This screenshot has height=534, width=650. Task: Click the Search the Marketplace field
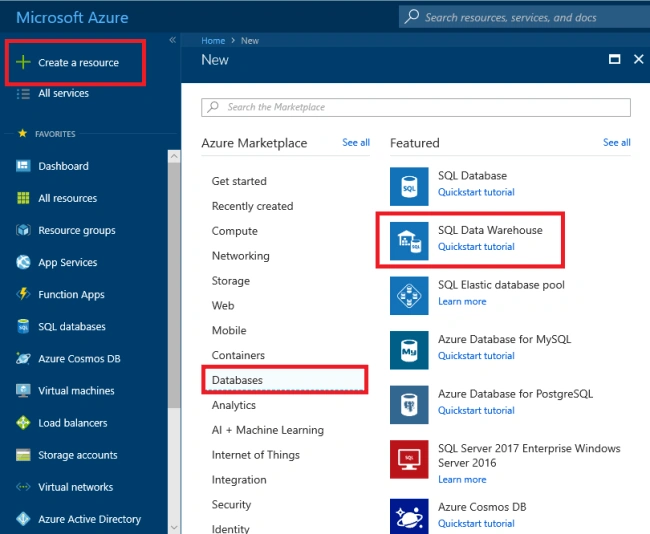click(x=416, y=107)
